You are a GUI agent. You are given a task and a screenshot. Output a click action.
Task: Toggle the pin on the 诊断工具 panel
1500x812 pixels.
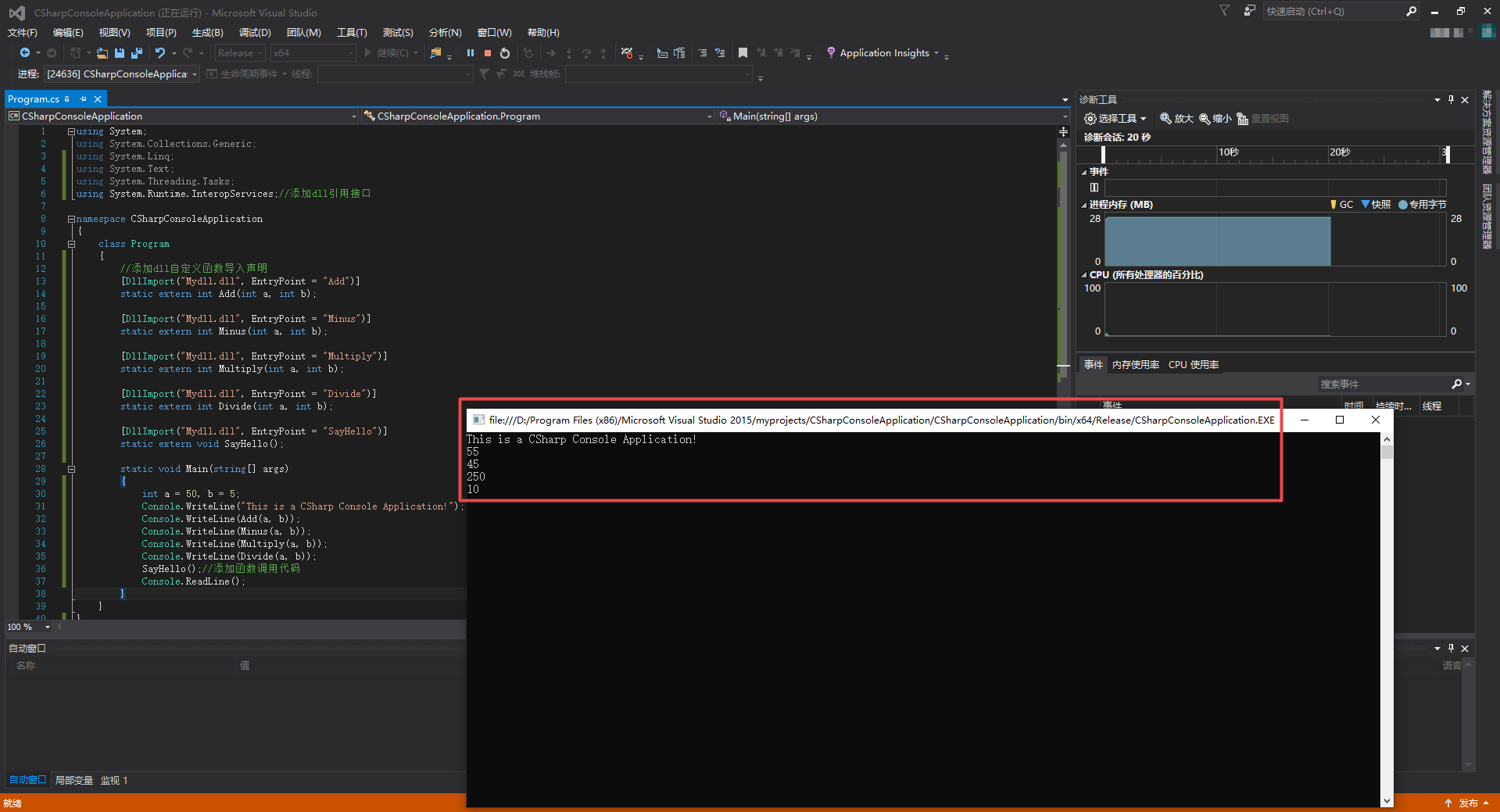click(1451, 99)
